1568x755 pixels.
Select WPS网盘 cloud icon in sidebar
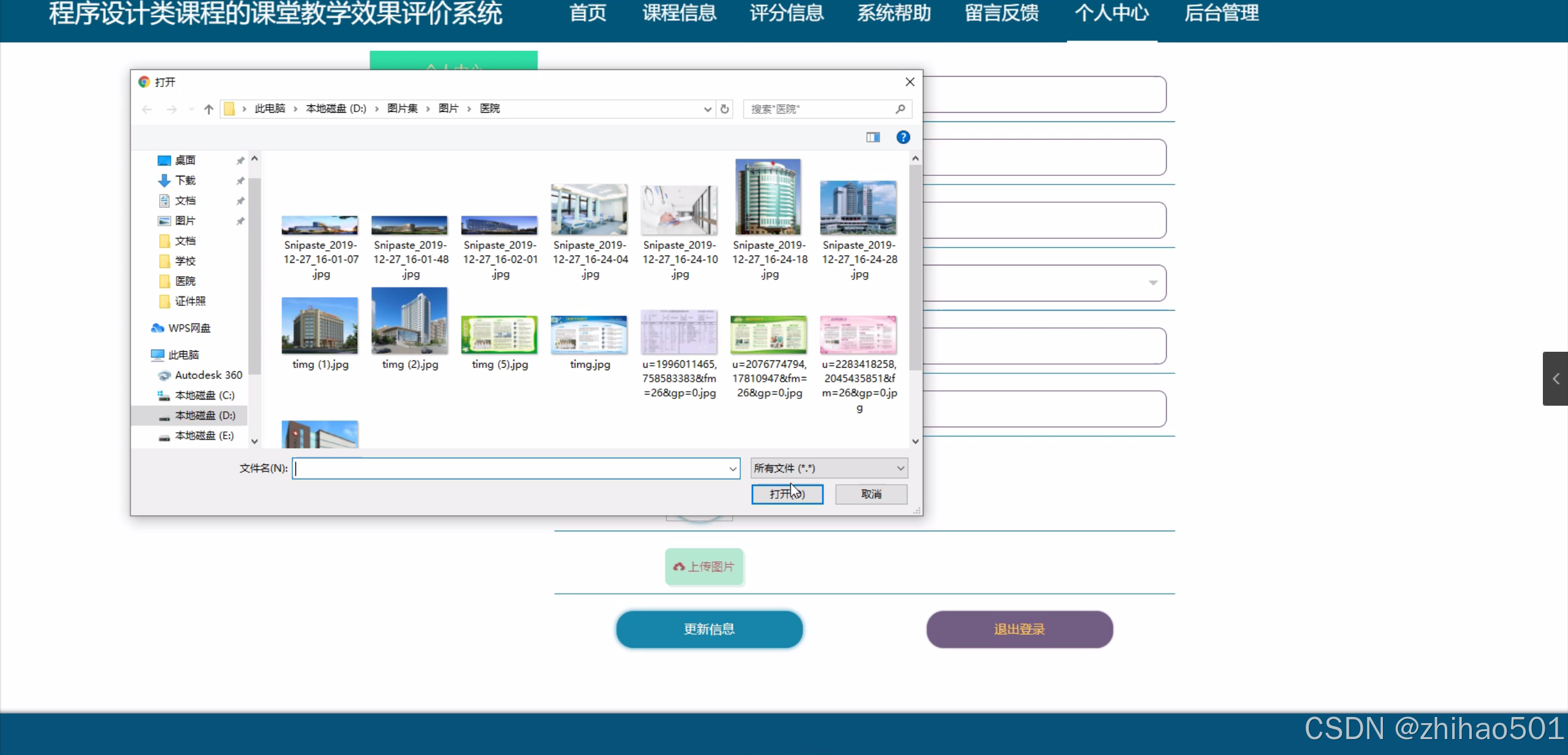(x=157, y=328)
